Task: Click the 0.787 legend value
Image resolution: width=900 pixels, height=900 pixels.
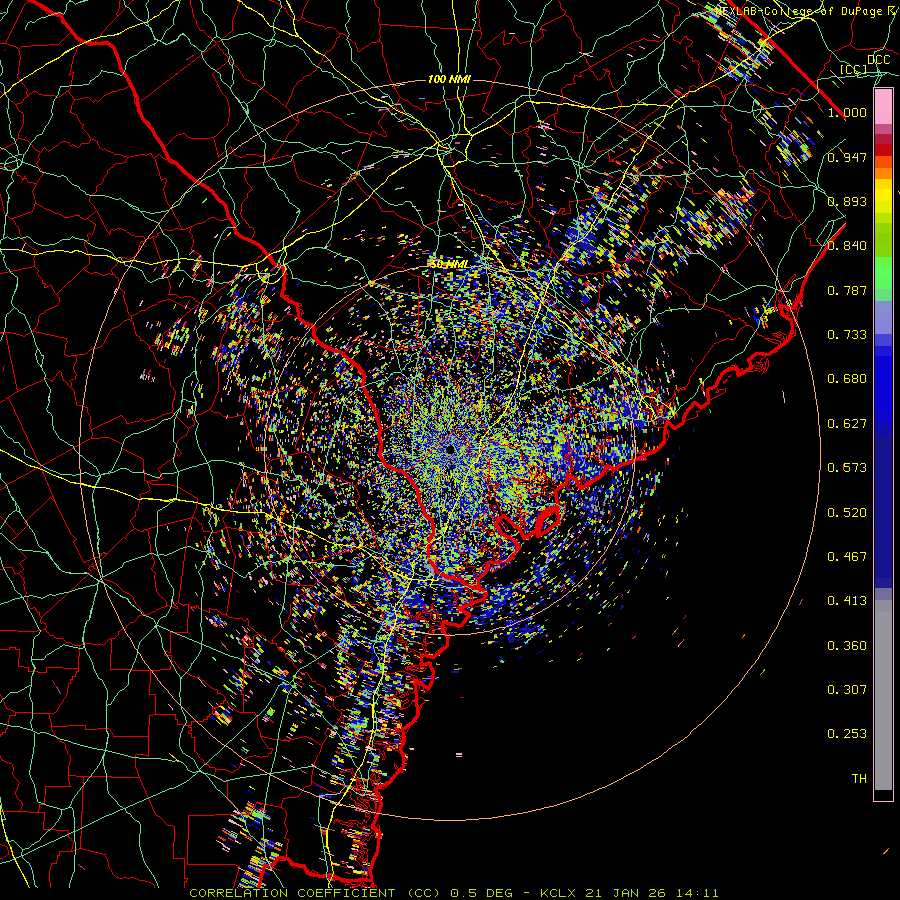Action: (847, 290)
